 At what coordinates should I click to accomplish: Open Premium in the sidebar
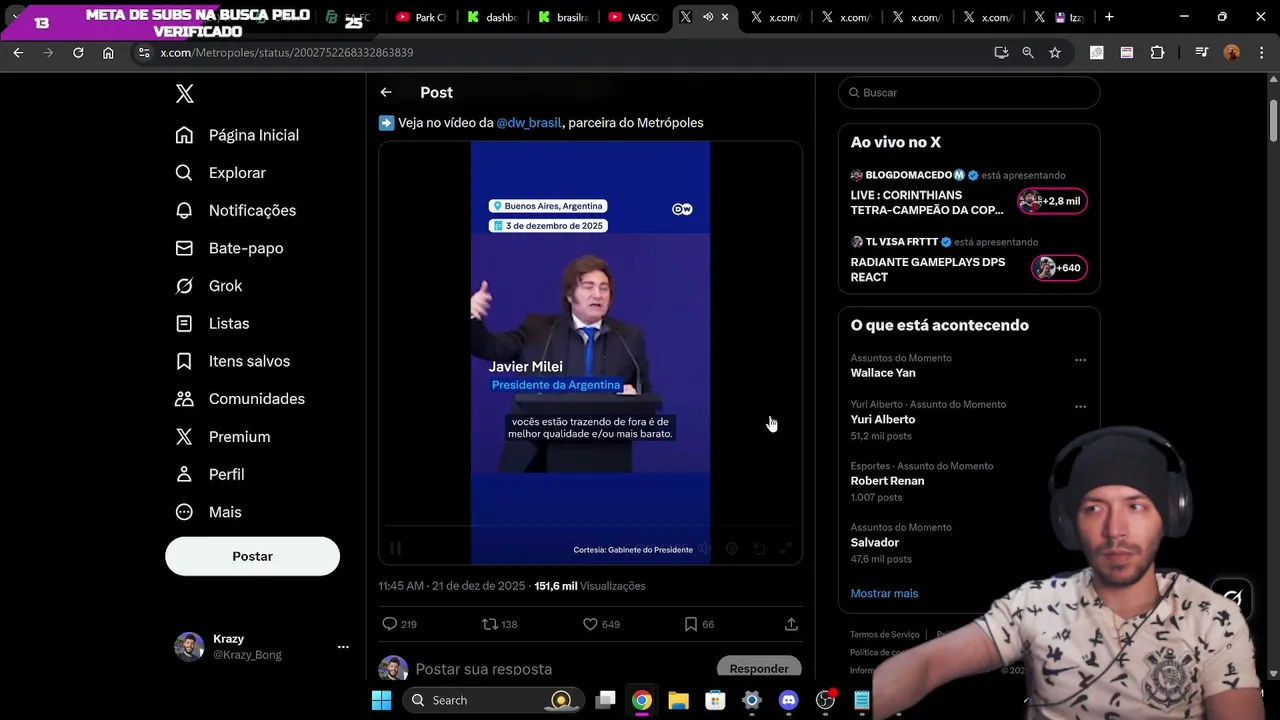pyautogui.click(x=222, y=437)
